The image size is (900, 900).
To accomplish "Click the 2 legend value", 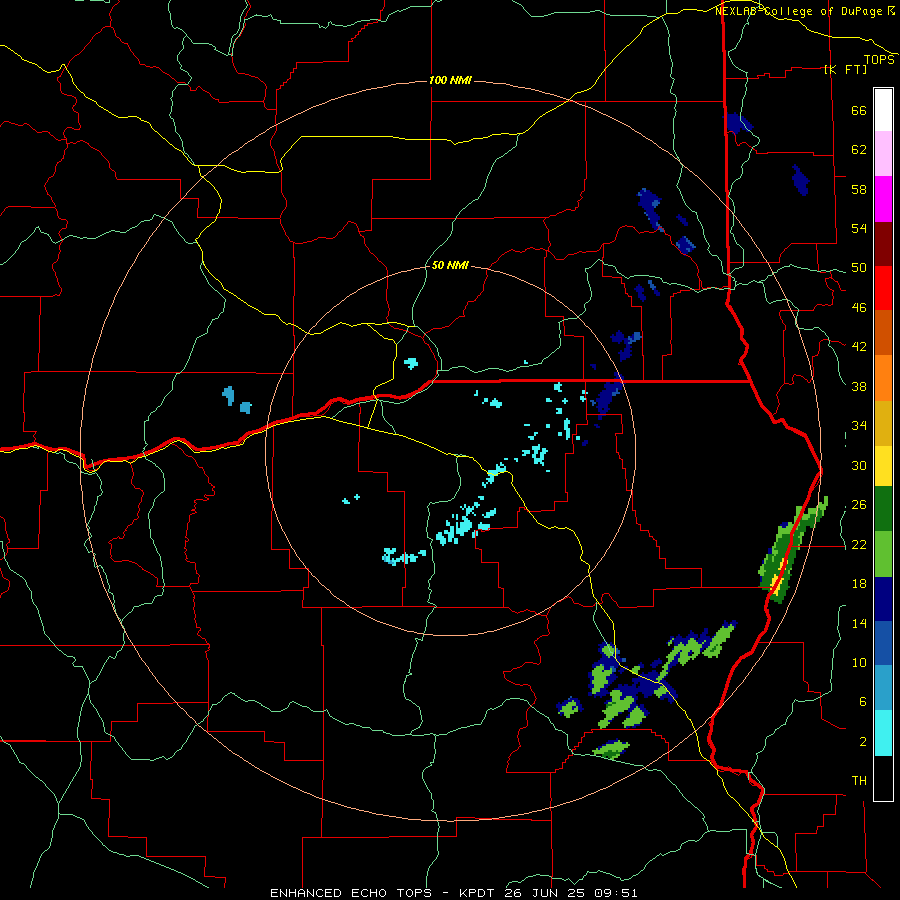I will 862,742.
